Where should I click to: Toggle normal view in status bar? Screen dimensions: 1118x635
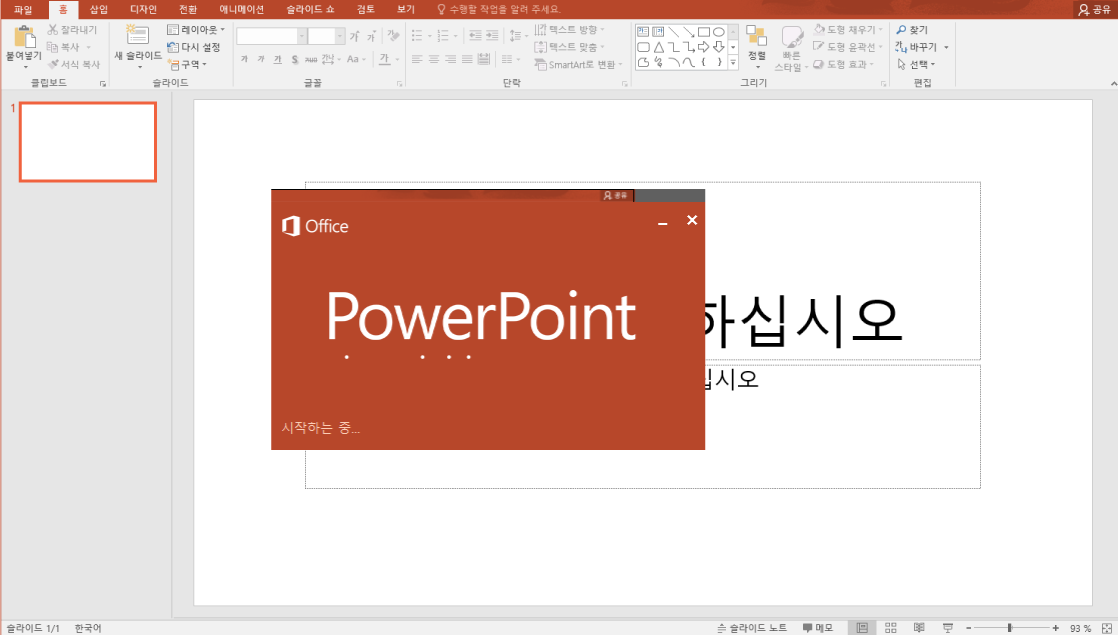tap(862, 628)
